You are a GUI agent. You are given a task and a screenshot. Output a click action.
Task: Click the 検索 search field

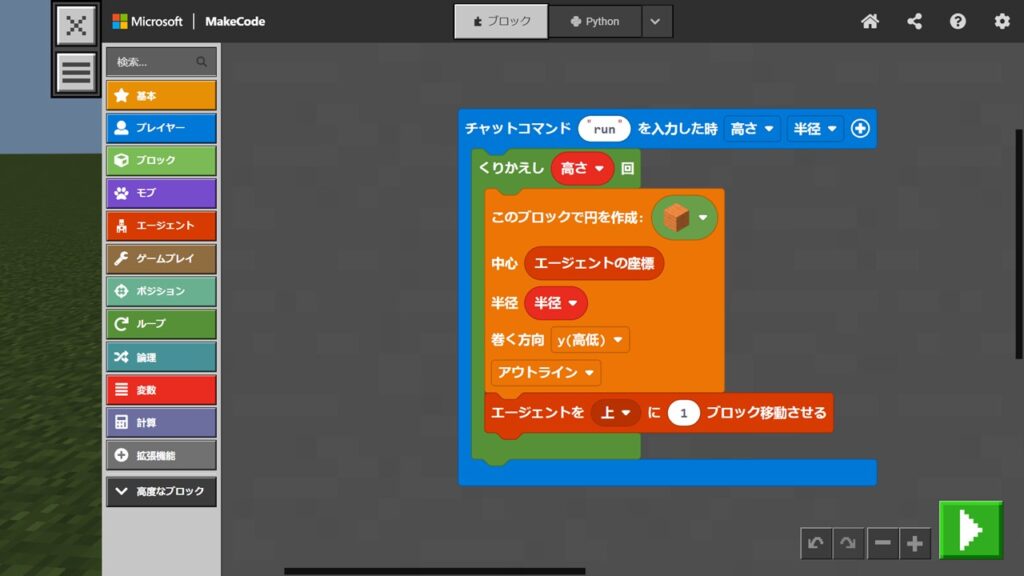155,62
